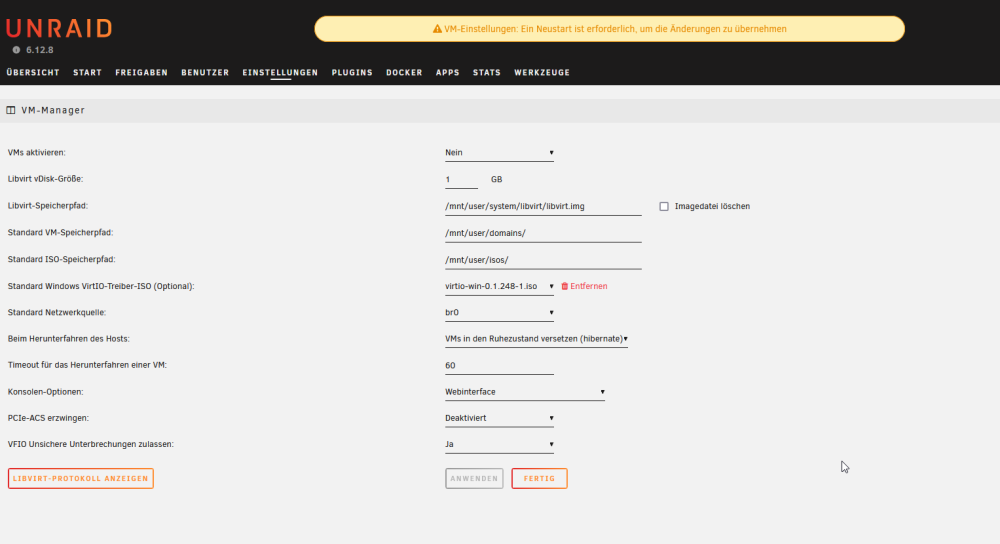1000x544 pixels.
Task: Open the Freigaben tab
Action: (142, 73)
